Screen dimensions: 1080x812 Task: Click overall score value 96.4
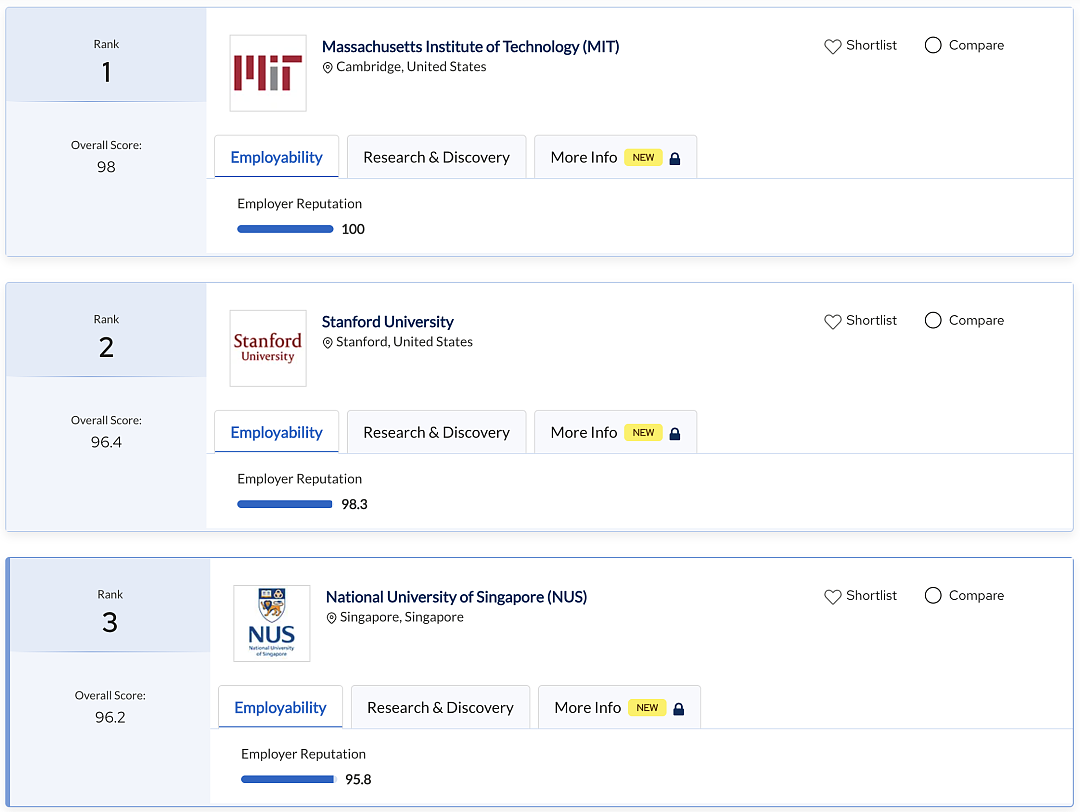[106, 442]
